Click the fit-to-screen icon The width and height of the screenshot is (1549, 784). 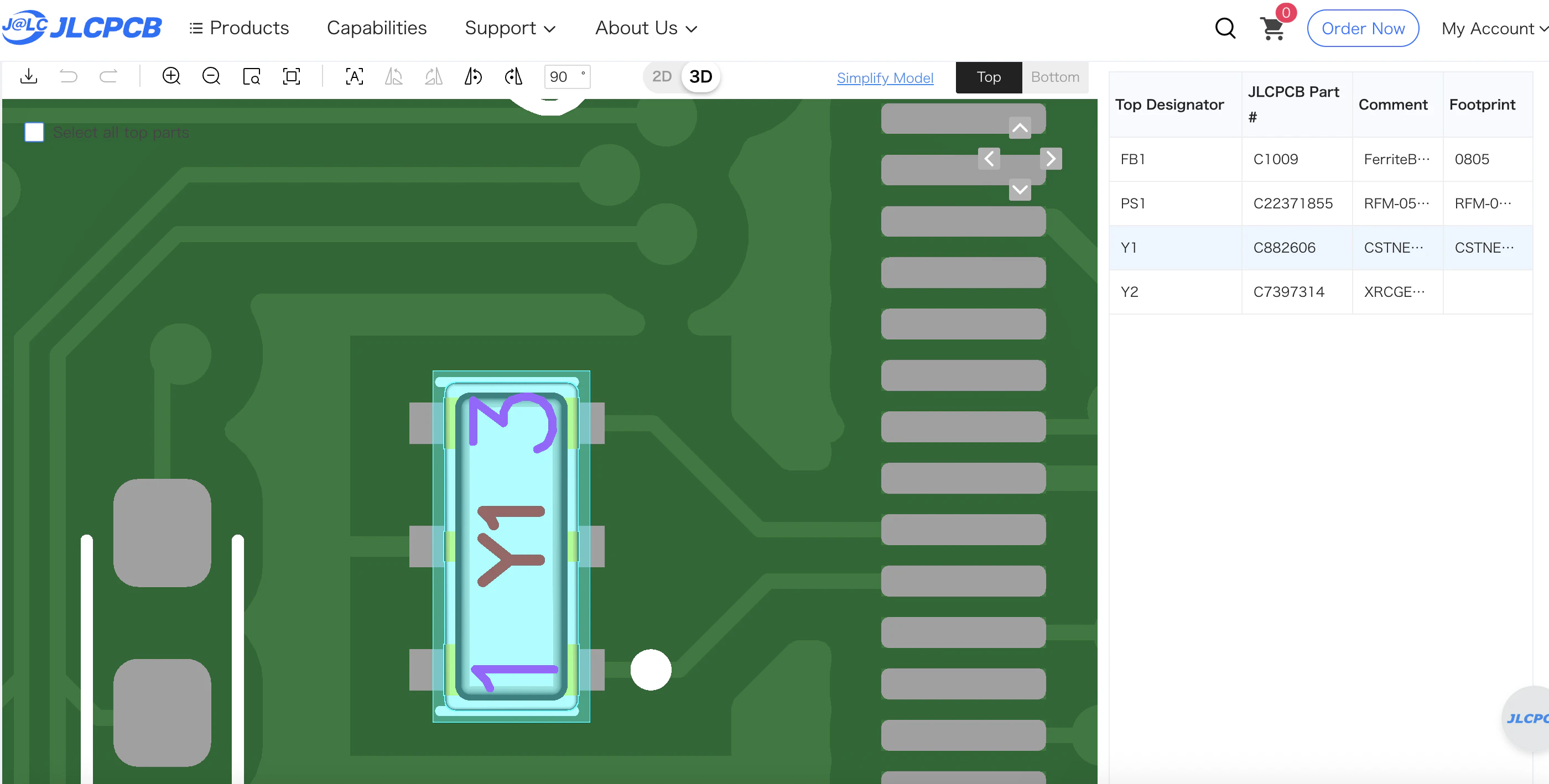pos(292,76)
